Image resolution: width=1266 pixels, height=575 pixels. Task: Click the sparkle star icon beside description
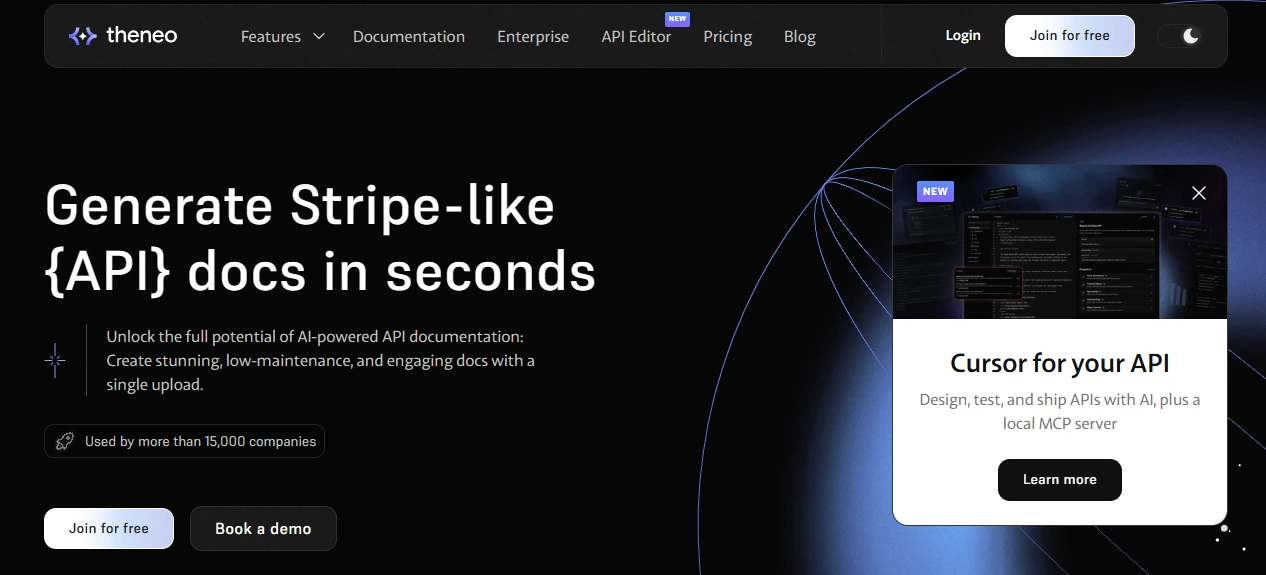tap(55, 360)
